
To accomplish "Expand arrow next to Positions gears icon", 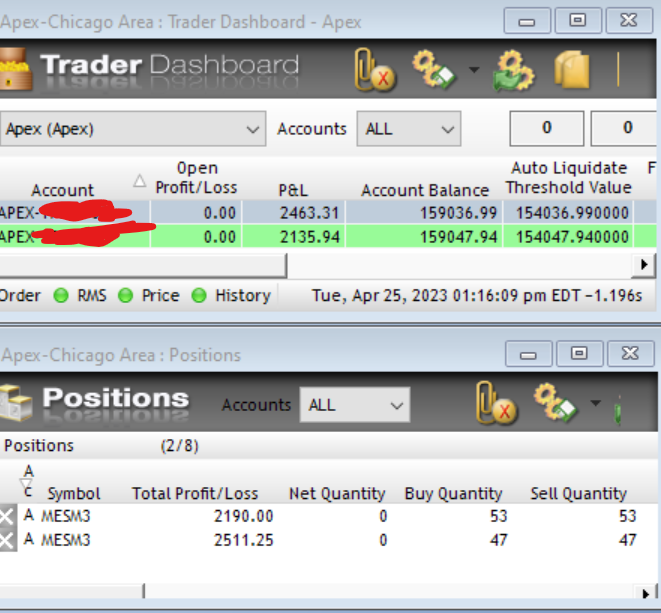I will pos(595,403).
